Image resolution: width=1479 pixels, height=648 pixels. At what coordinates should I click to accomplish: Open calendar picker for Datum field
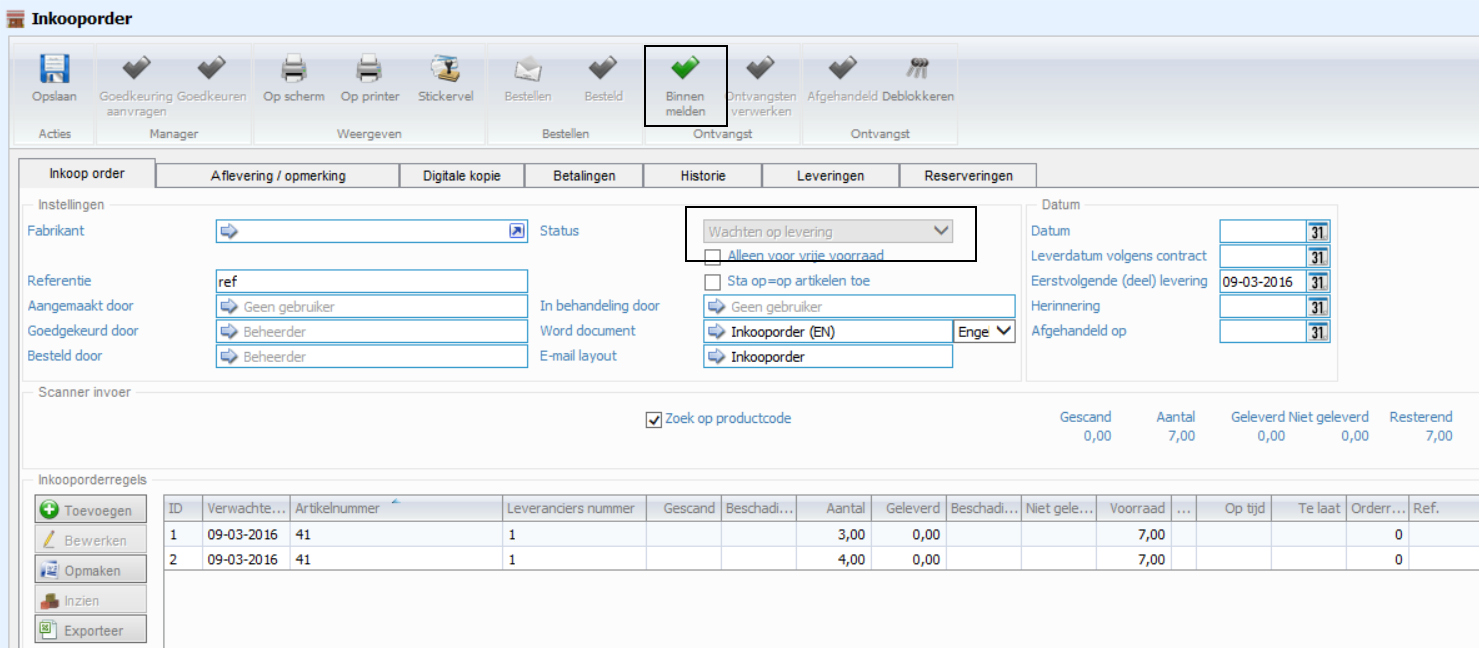pyautogui.click(x=1318, y=231)
